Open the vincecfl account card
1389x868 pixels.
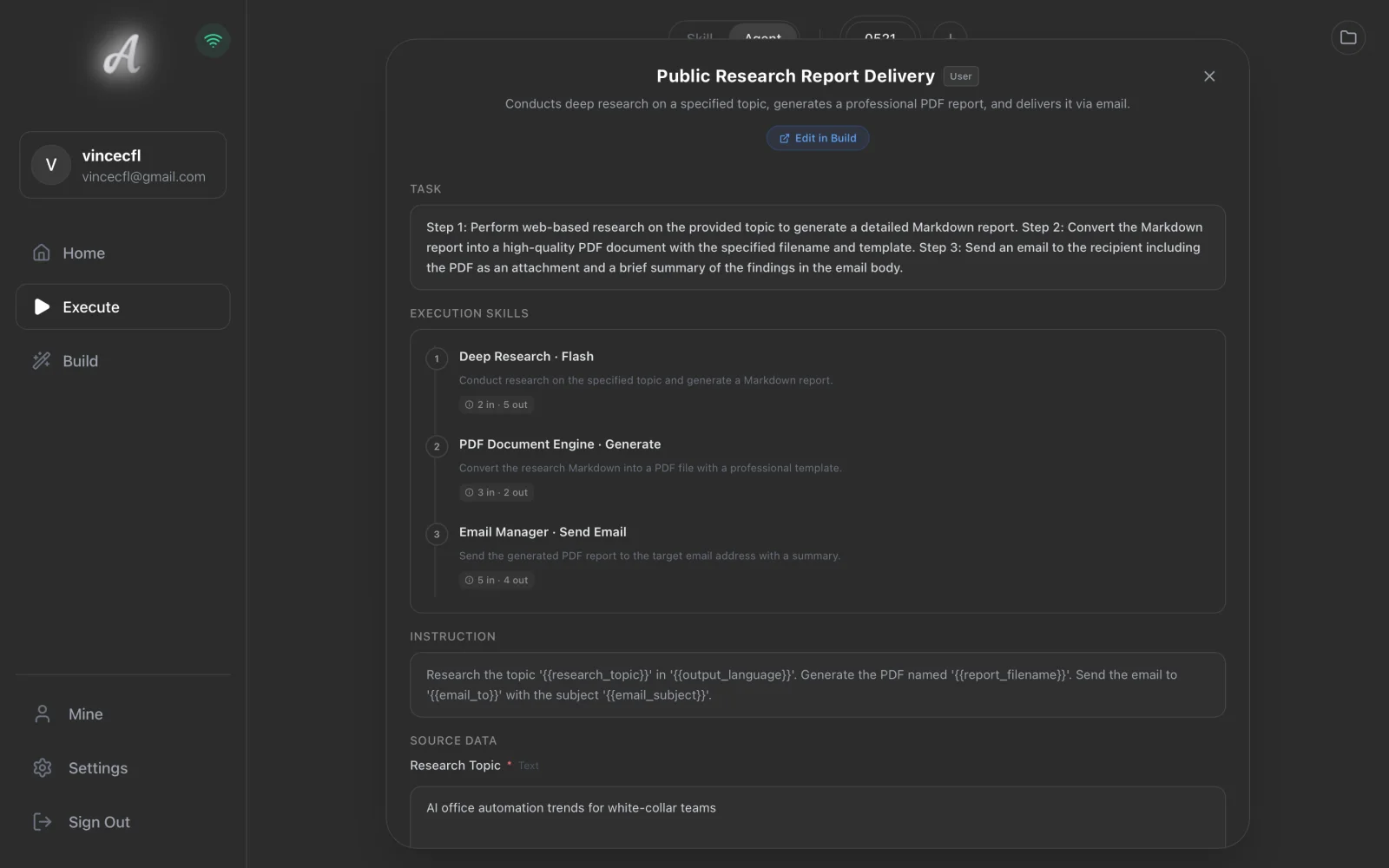[122, 165]
